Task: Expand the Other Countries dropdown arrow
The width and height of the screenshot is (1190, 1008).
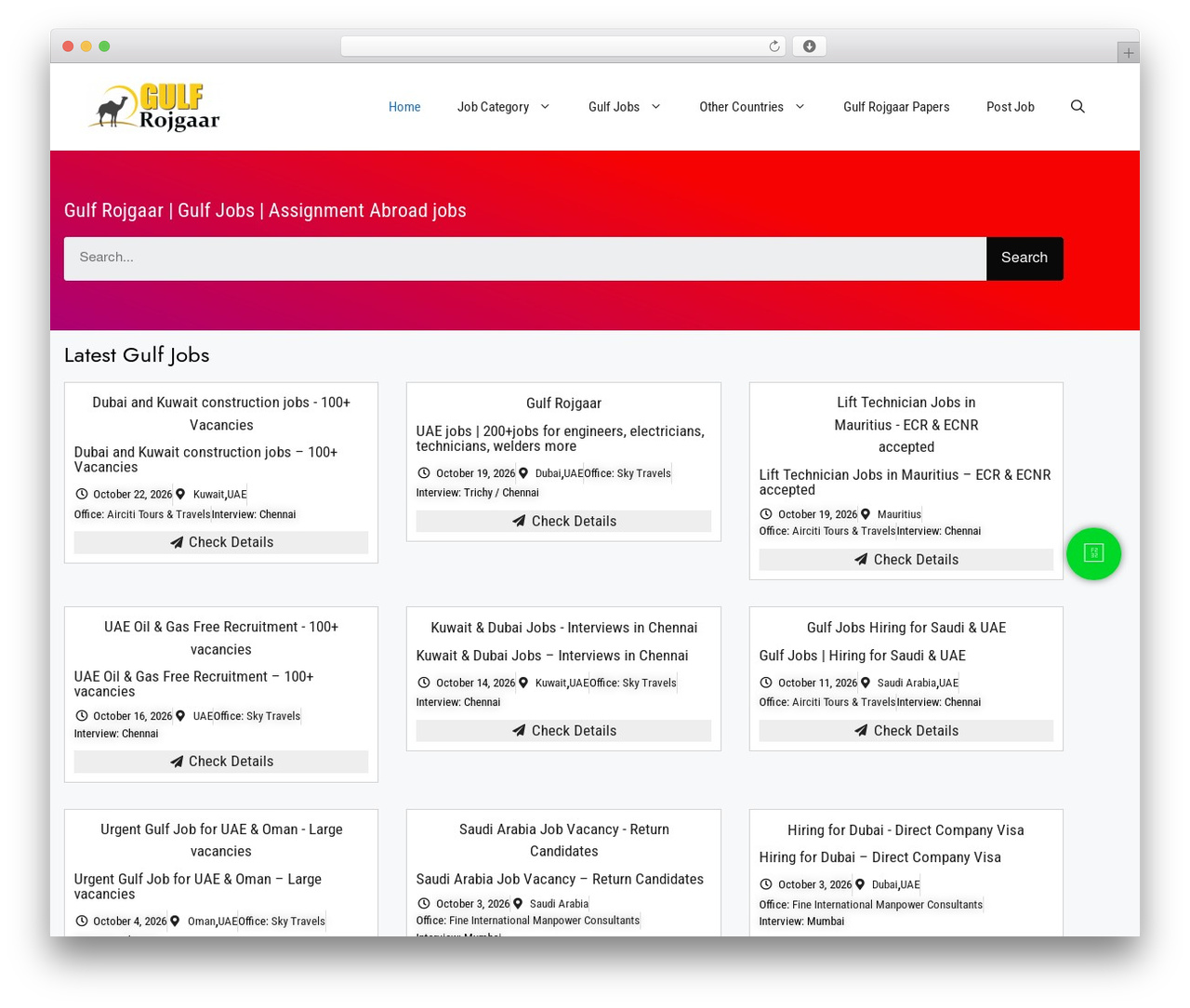Action: [800, 107]
